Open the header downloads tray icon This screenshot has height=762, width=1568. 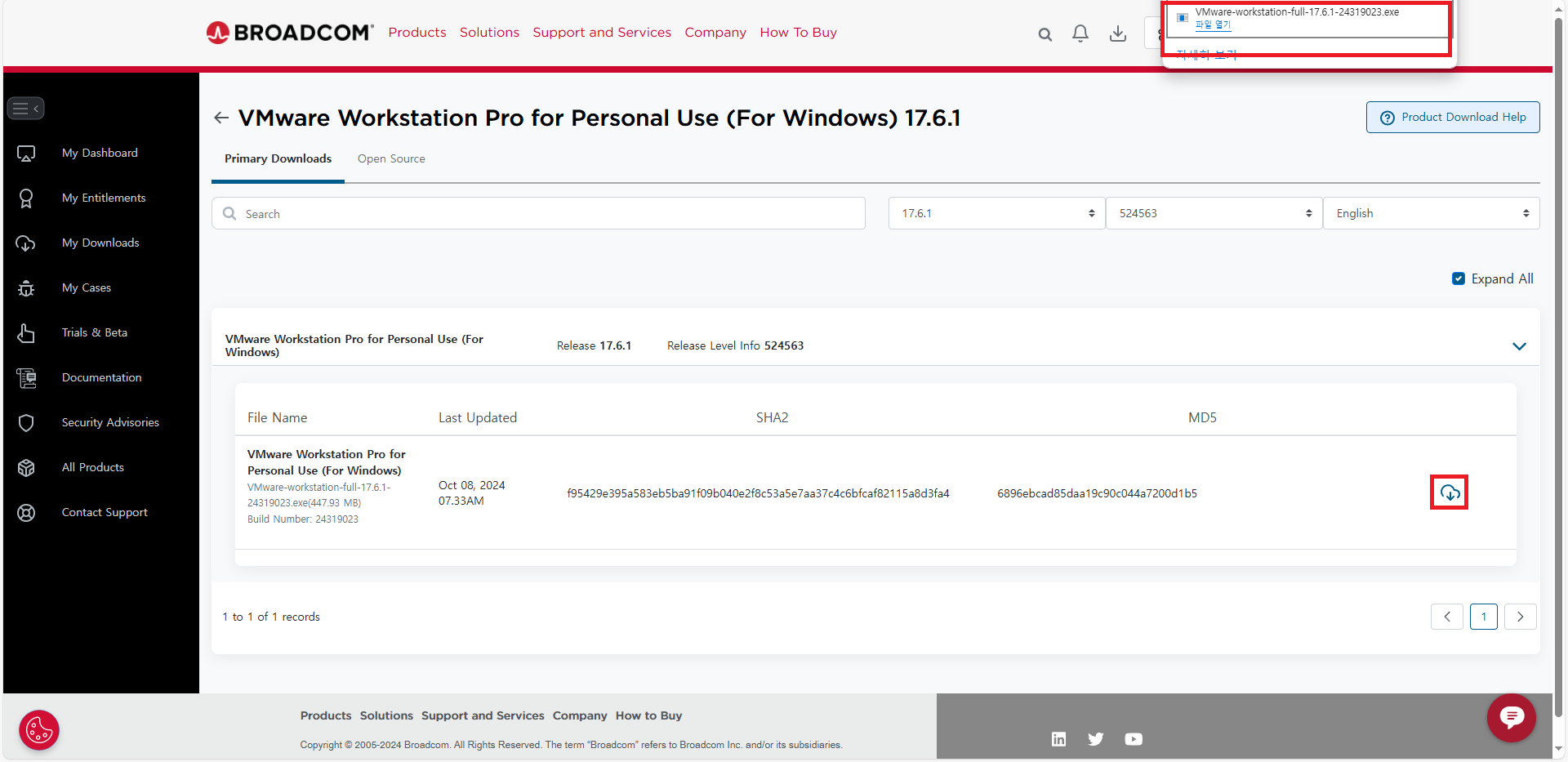click(x=1118, y=33)
